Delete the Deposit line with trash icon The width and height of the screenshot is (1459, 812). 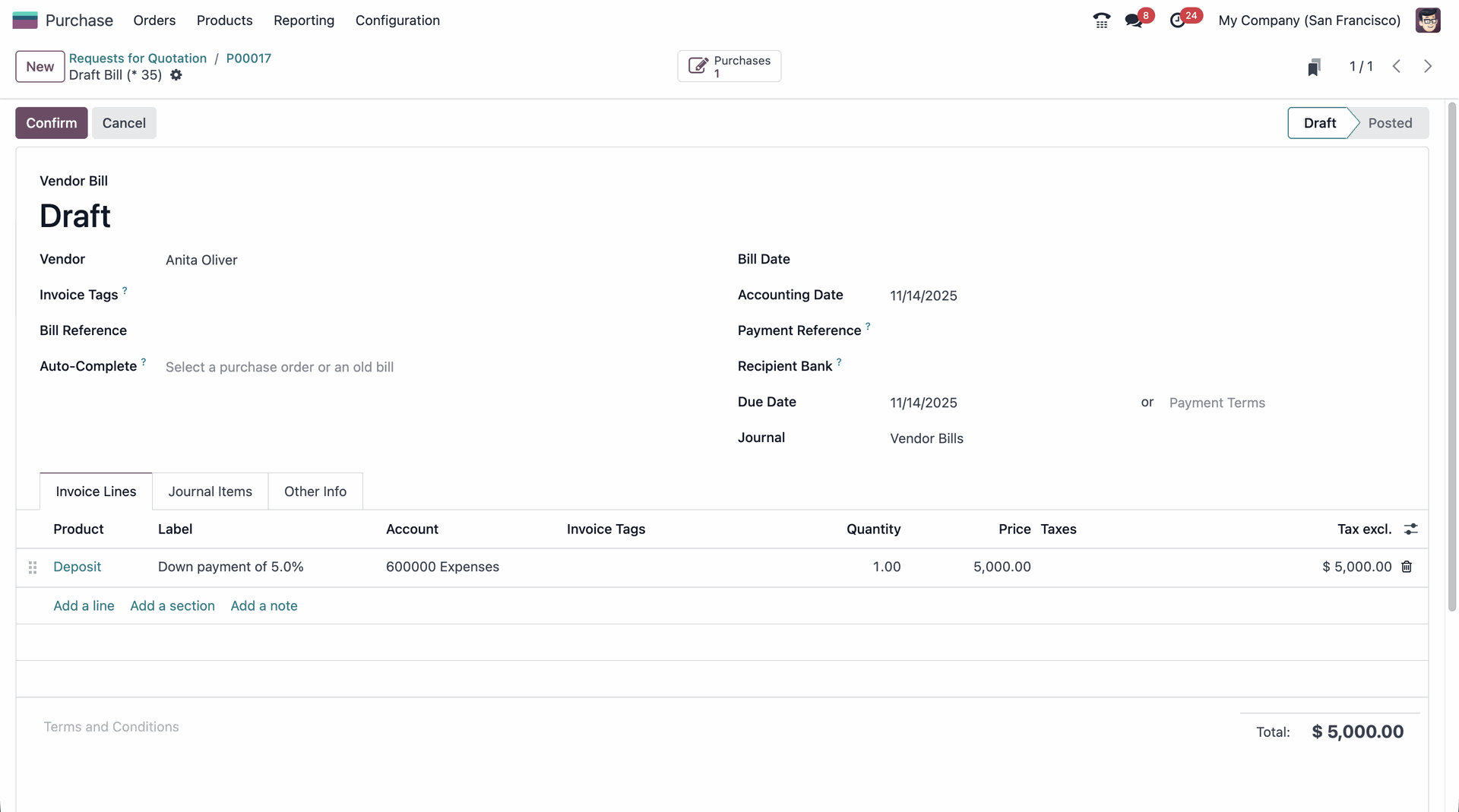coord(1407,567)
